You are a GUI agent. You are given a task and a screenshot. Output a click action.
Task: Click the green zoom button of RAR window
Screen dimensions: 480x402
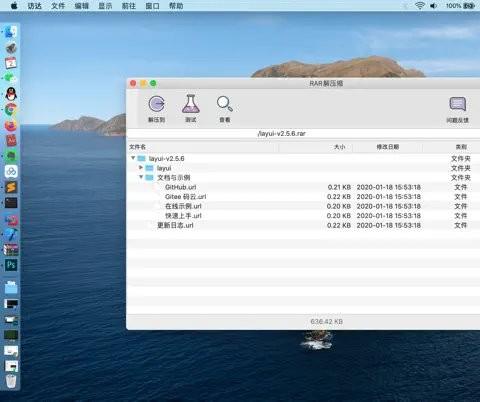(x=153, y=83)
